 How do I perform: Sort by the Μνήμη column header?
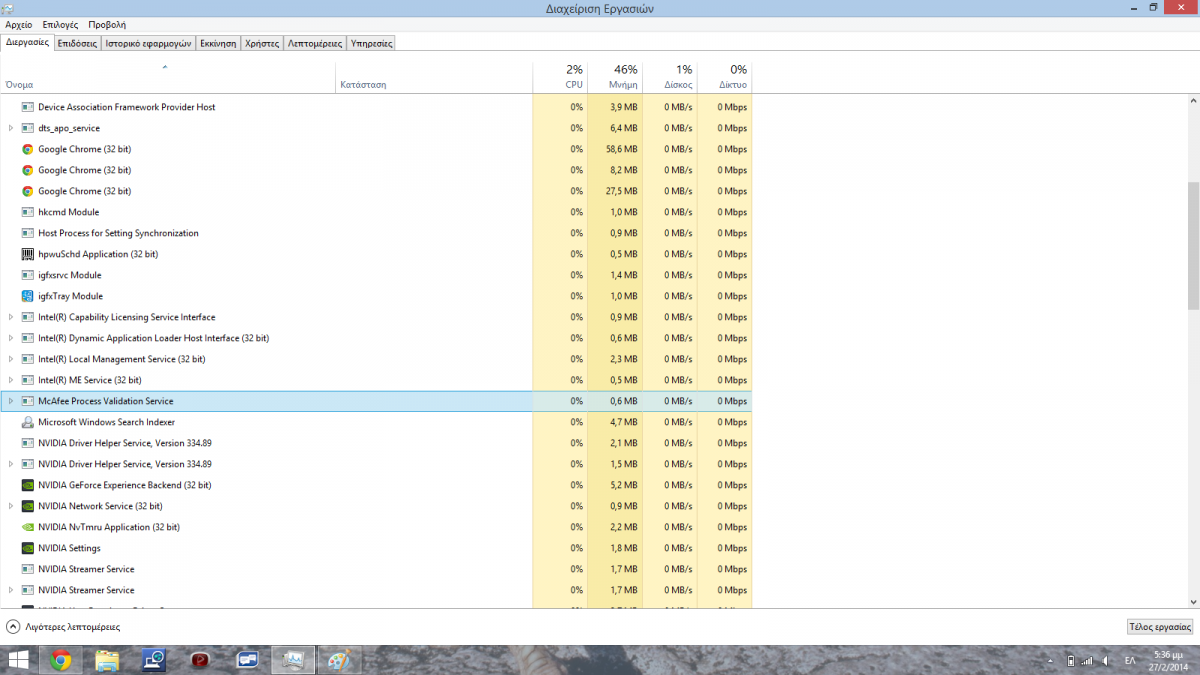tap(614, 77)
